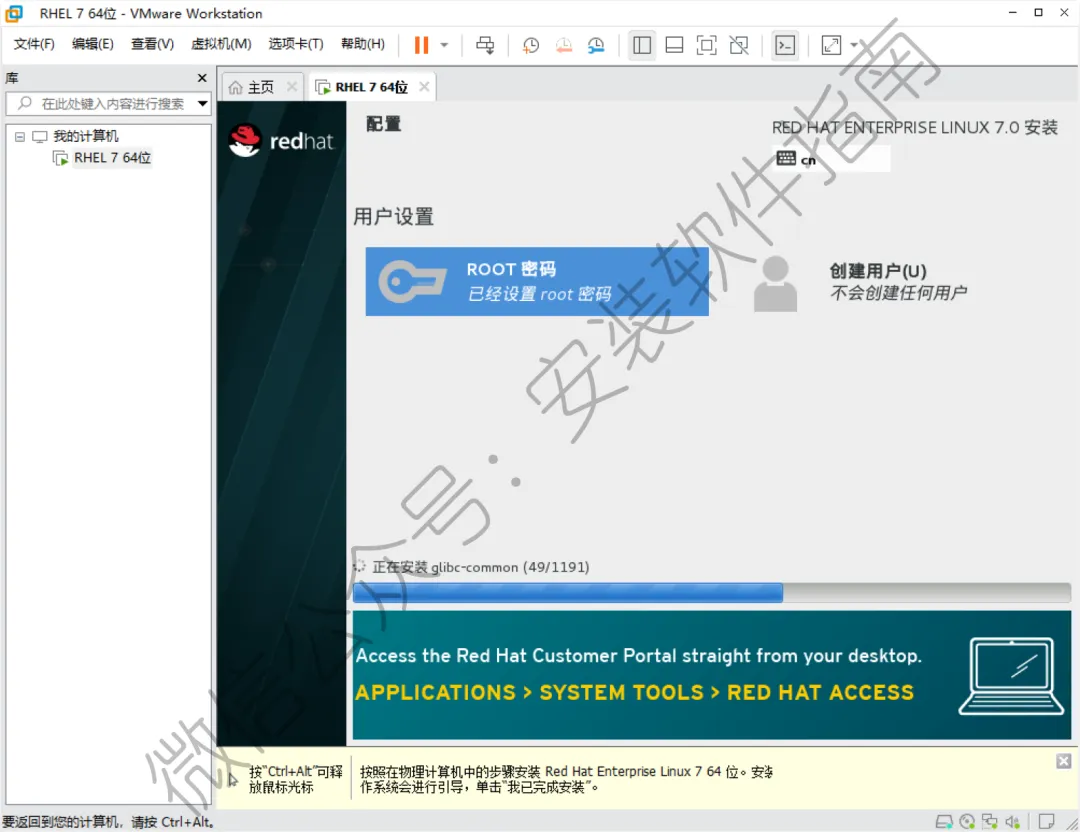The image size is (1080, 832).
Task: Select 我的计算机 in the library tree
Action: 85,136
